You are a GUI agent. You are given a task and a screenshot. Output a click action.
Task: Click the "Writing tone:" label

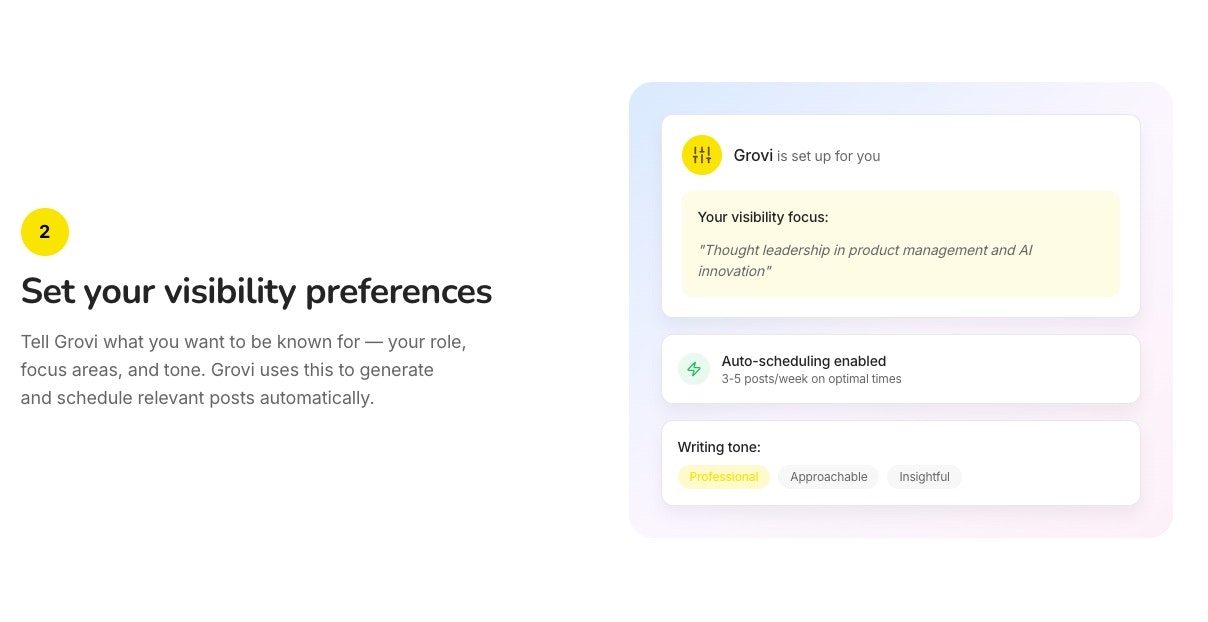719,447
